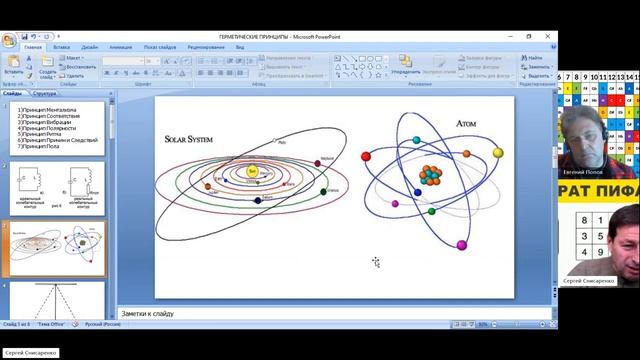Open the font color picker

coord(183,73)
